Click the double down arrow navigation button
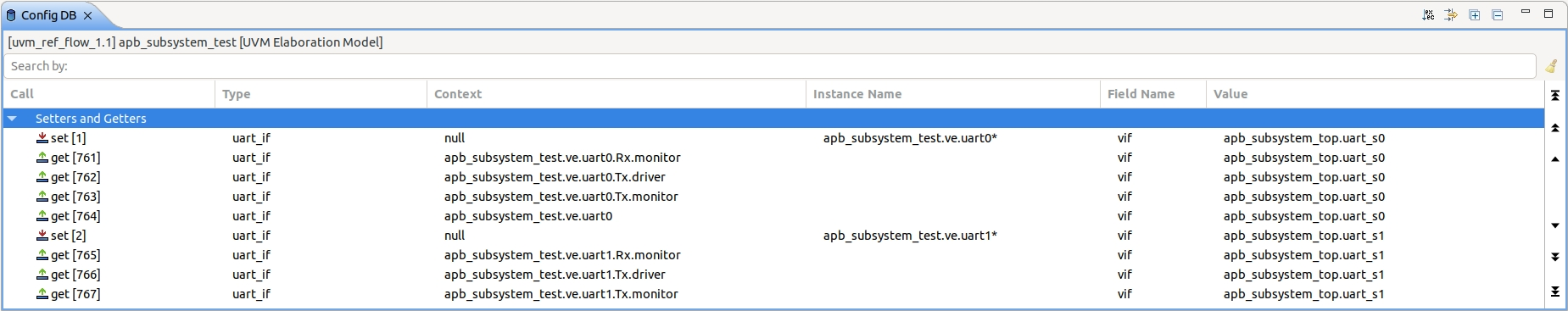The height and width of the screenshot is (311, 1568). pyautogui.click(x=1555, y=257)
